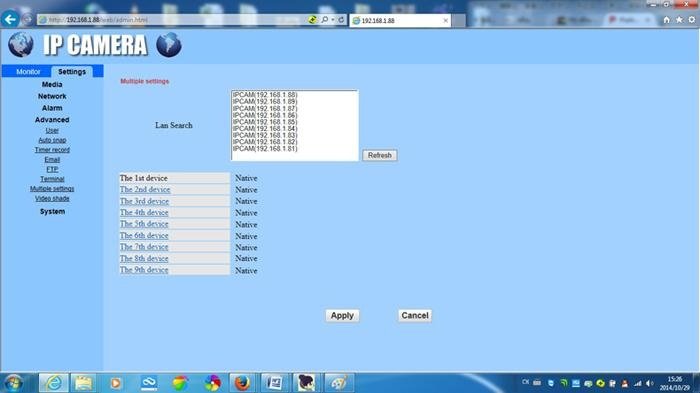Open favorites star icon

pos(679,20)
